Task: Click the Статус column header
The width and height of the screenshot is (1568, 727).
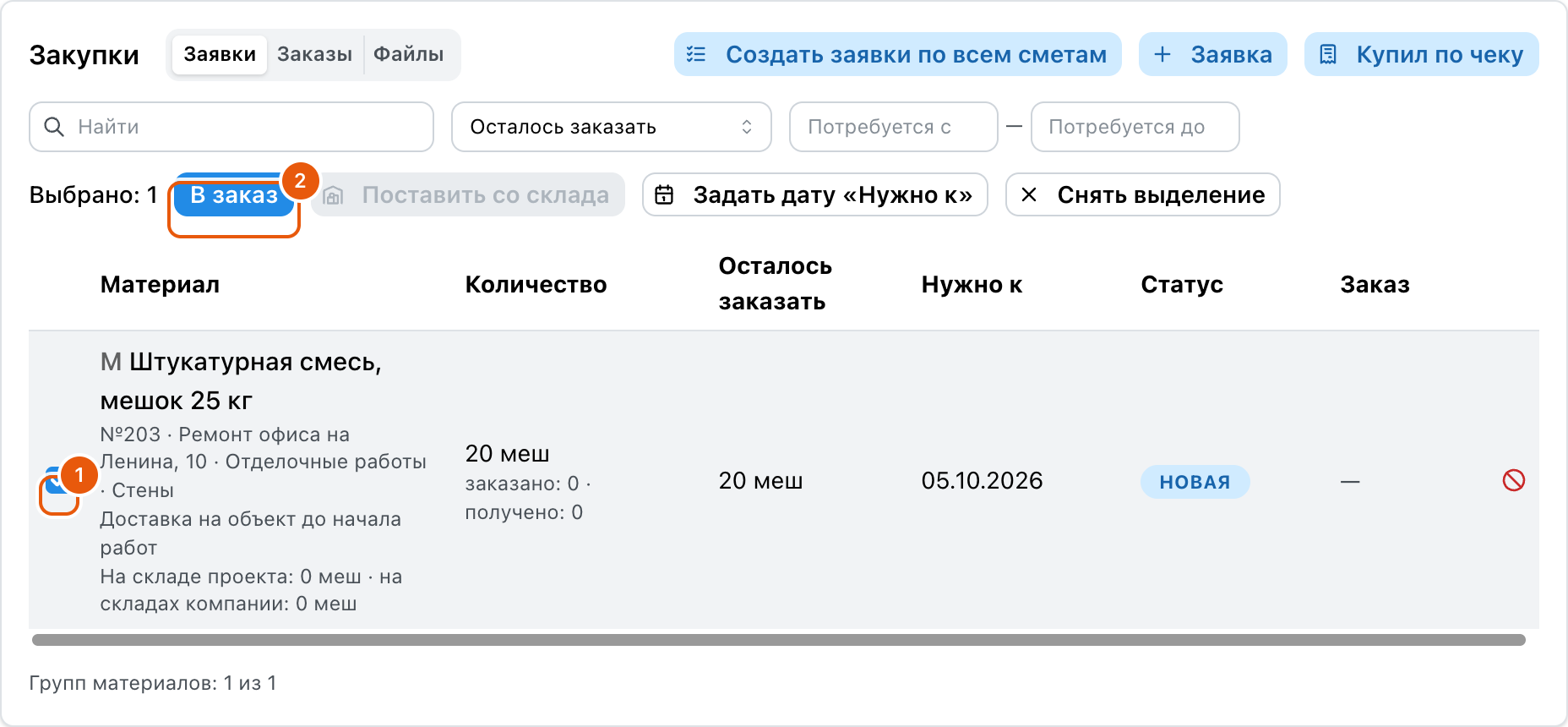Action: tap(1182, 285)
